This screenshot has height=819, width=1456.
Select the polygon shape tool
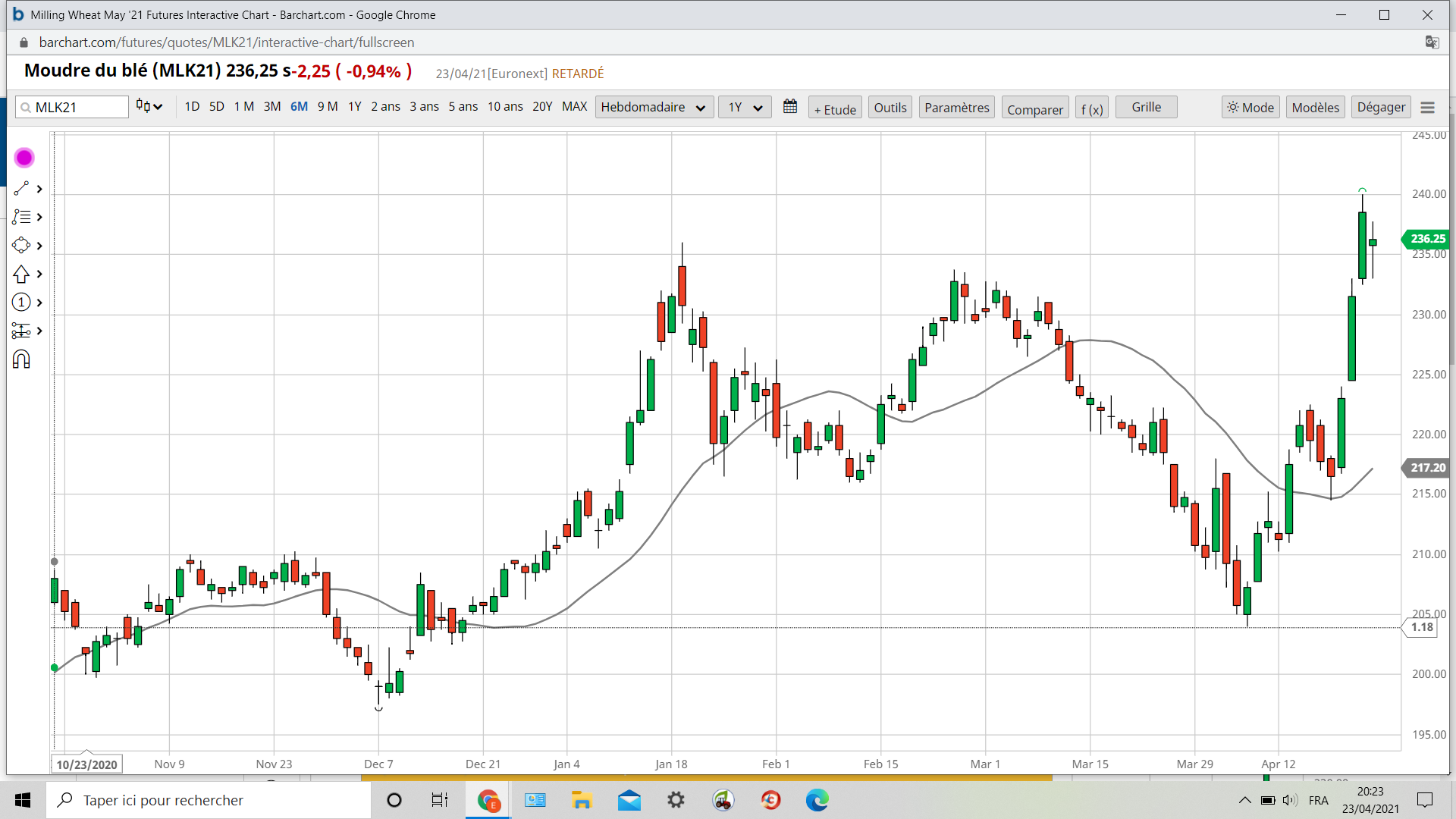click(x=21, y=246)
